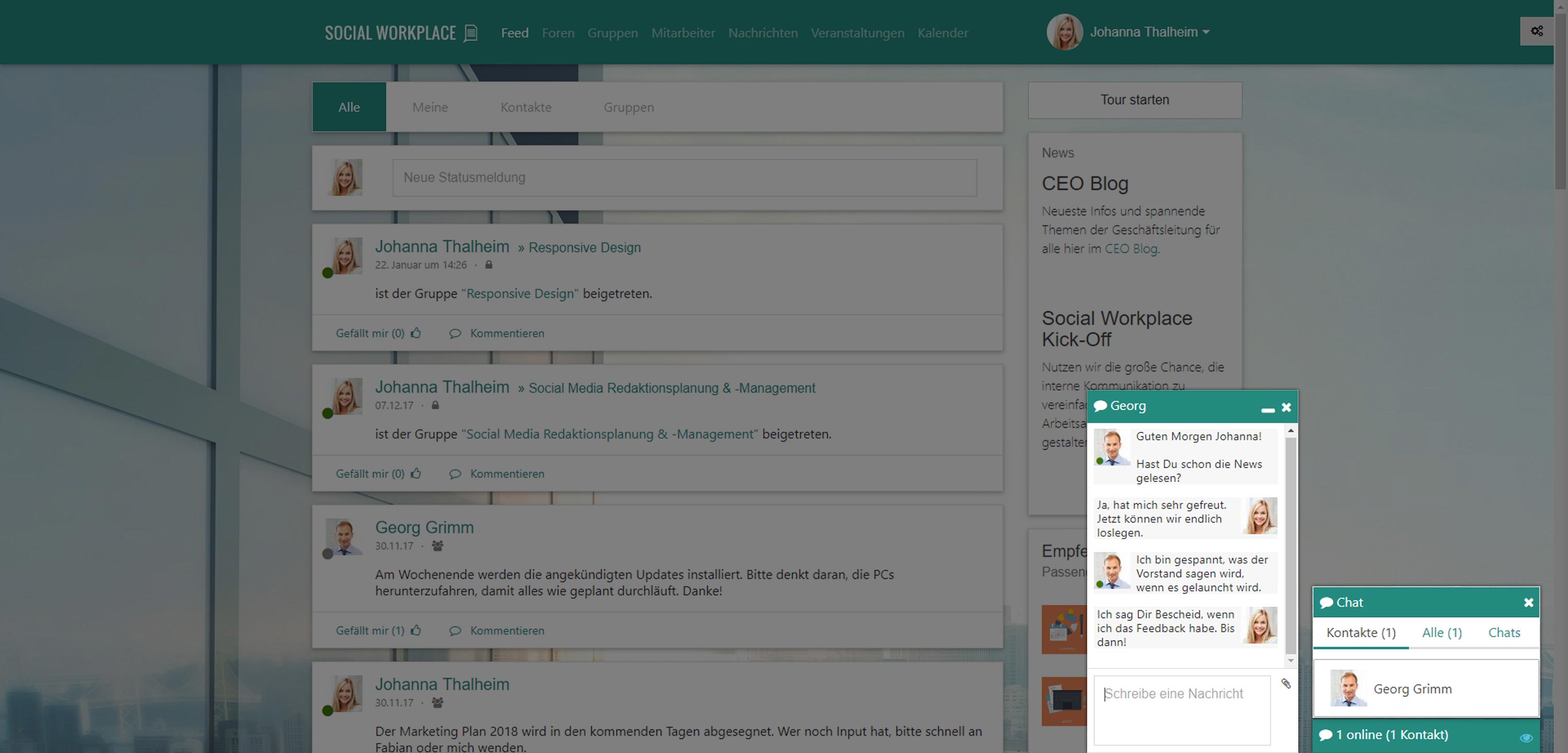Viewport: 1568px width, 753px height.
Task: Click the lock icon on Responsive Design post
Action: 488,265
